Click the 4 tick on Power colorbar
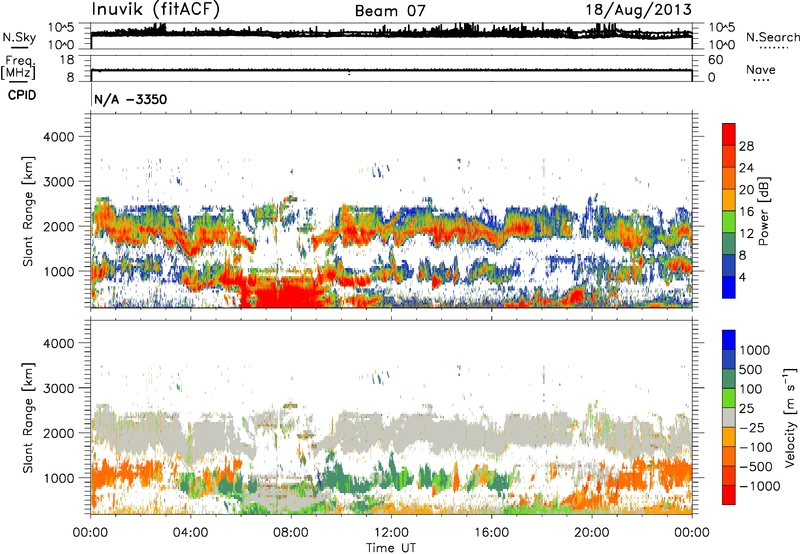 point(742,277)
